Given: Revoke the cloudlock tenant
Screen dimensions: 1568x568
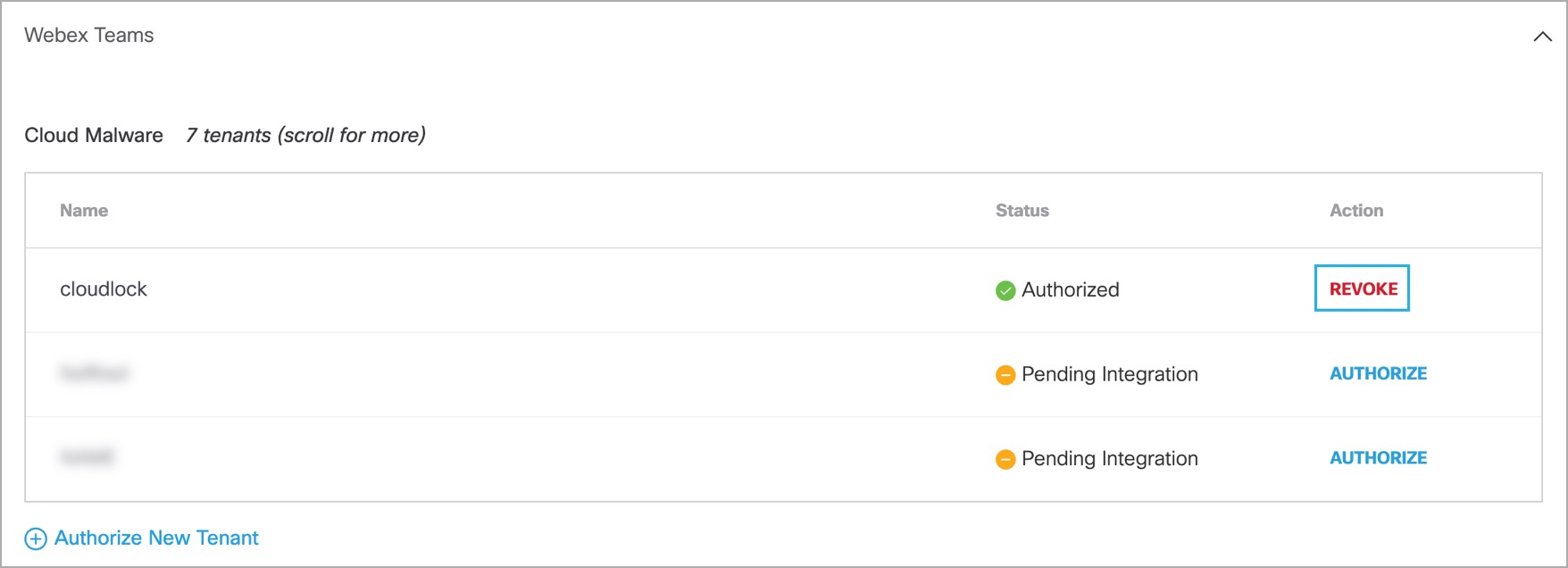Looking at the screenshot, I should (1363, 288).
